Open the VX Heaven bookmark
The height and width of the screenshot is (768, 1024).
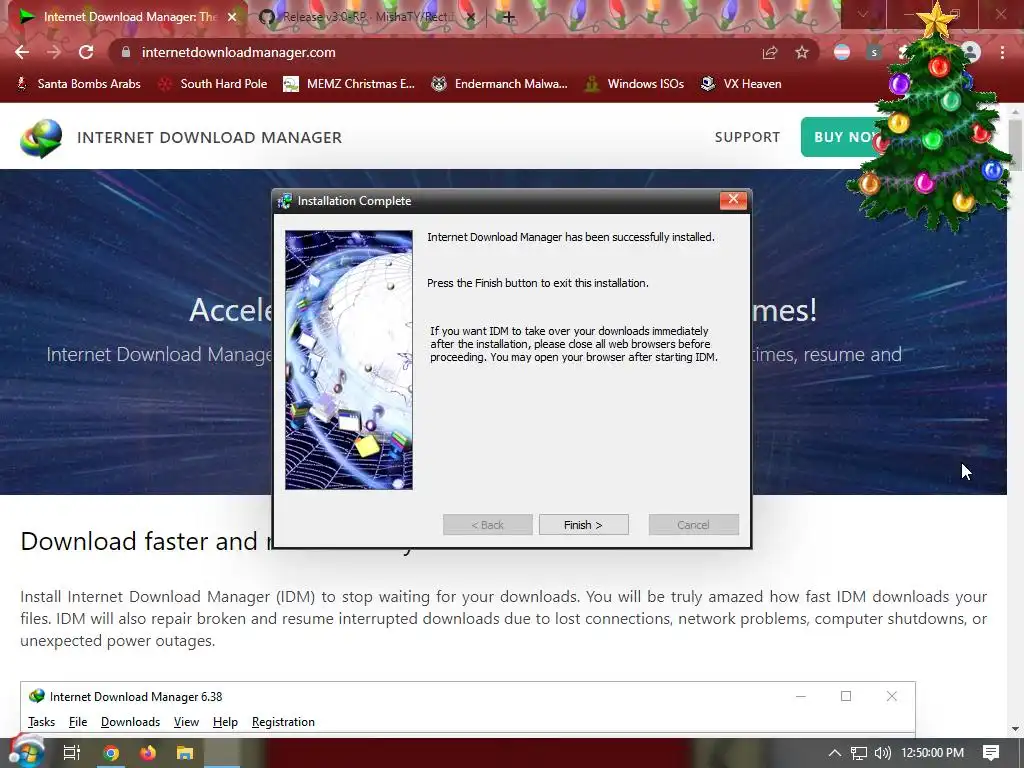741,84
